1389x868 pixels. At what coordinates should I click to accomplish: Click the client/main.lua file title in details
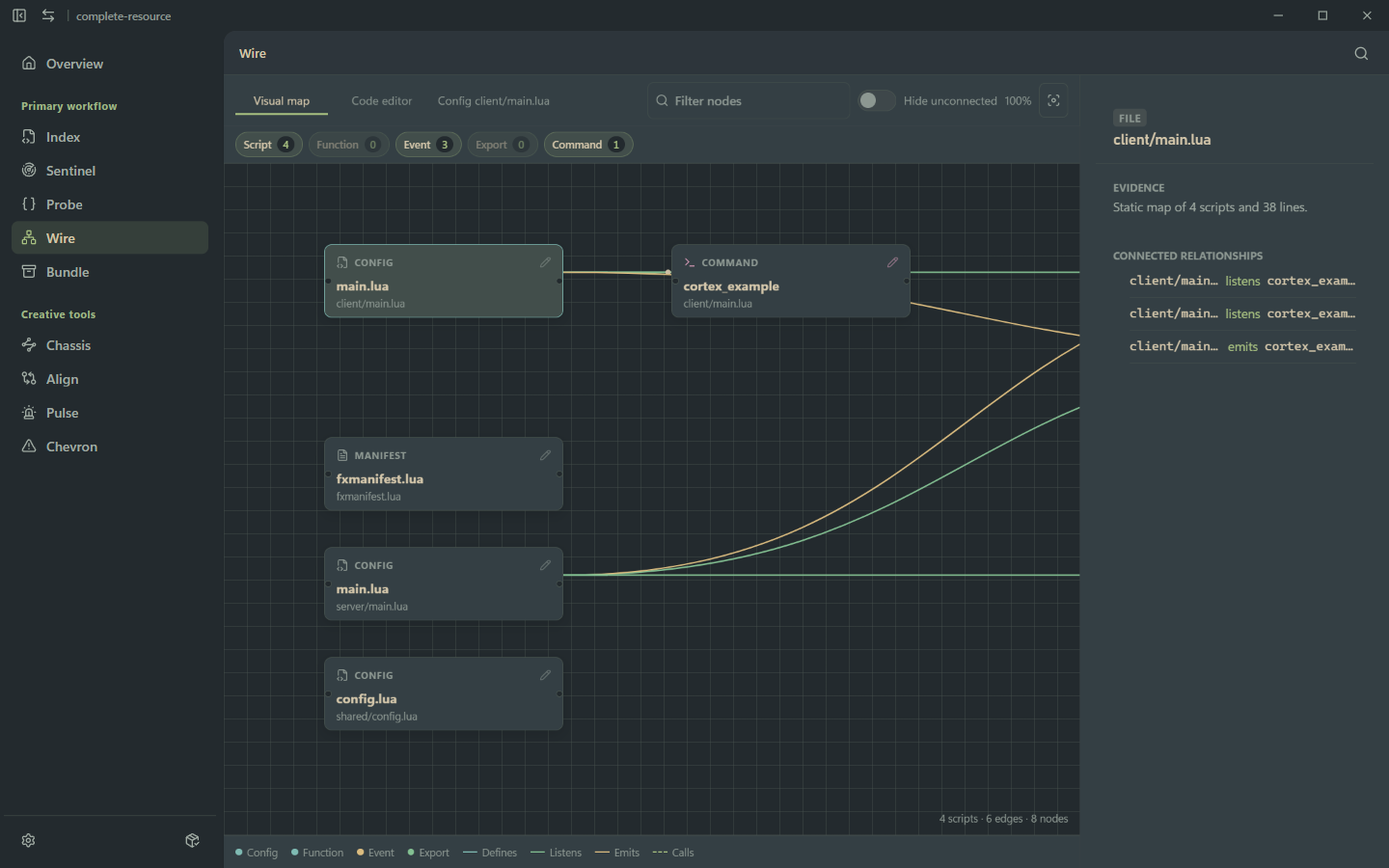[x=1161, y=140]
